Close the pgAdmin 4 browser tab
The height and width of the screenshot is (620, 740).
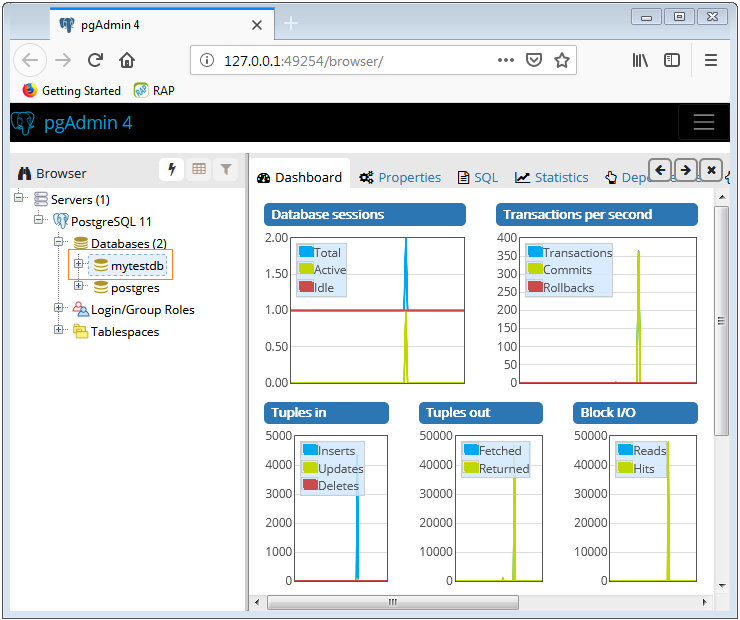pos(257,25)
